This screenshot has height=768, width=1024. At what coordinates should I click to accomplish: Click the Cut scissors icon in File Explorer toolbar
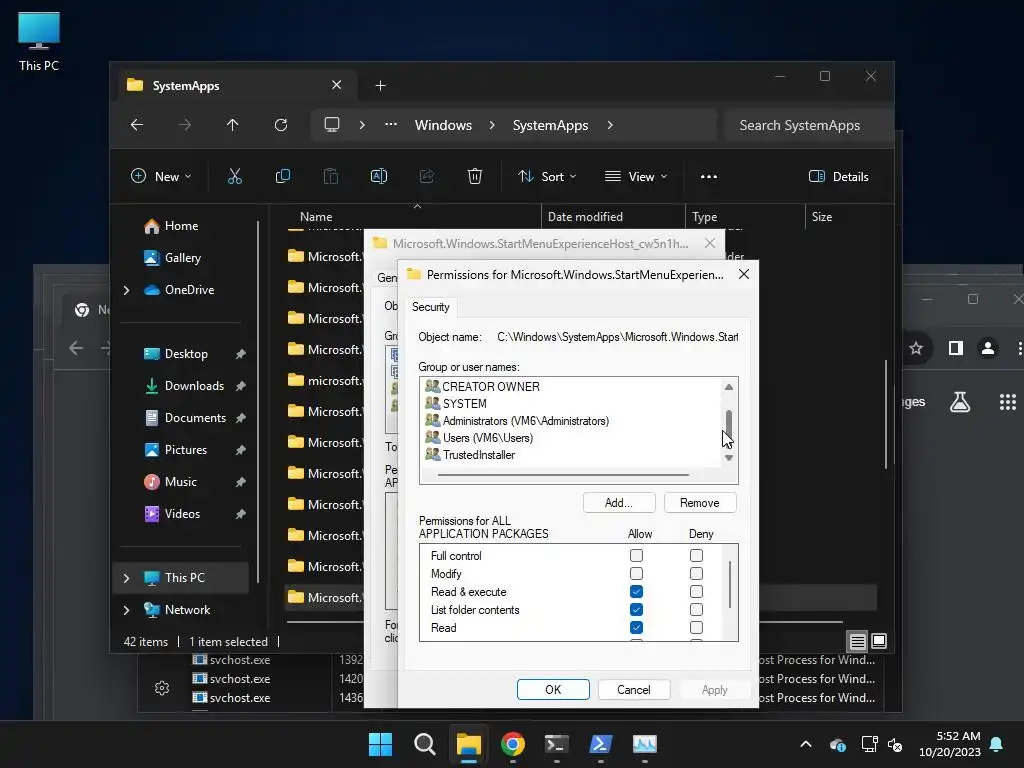pos(234,176)
